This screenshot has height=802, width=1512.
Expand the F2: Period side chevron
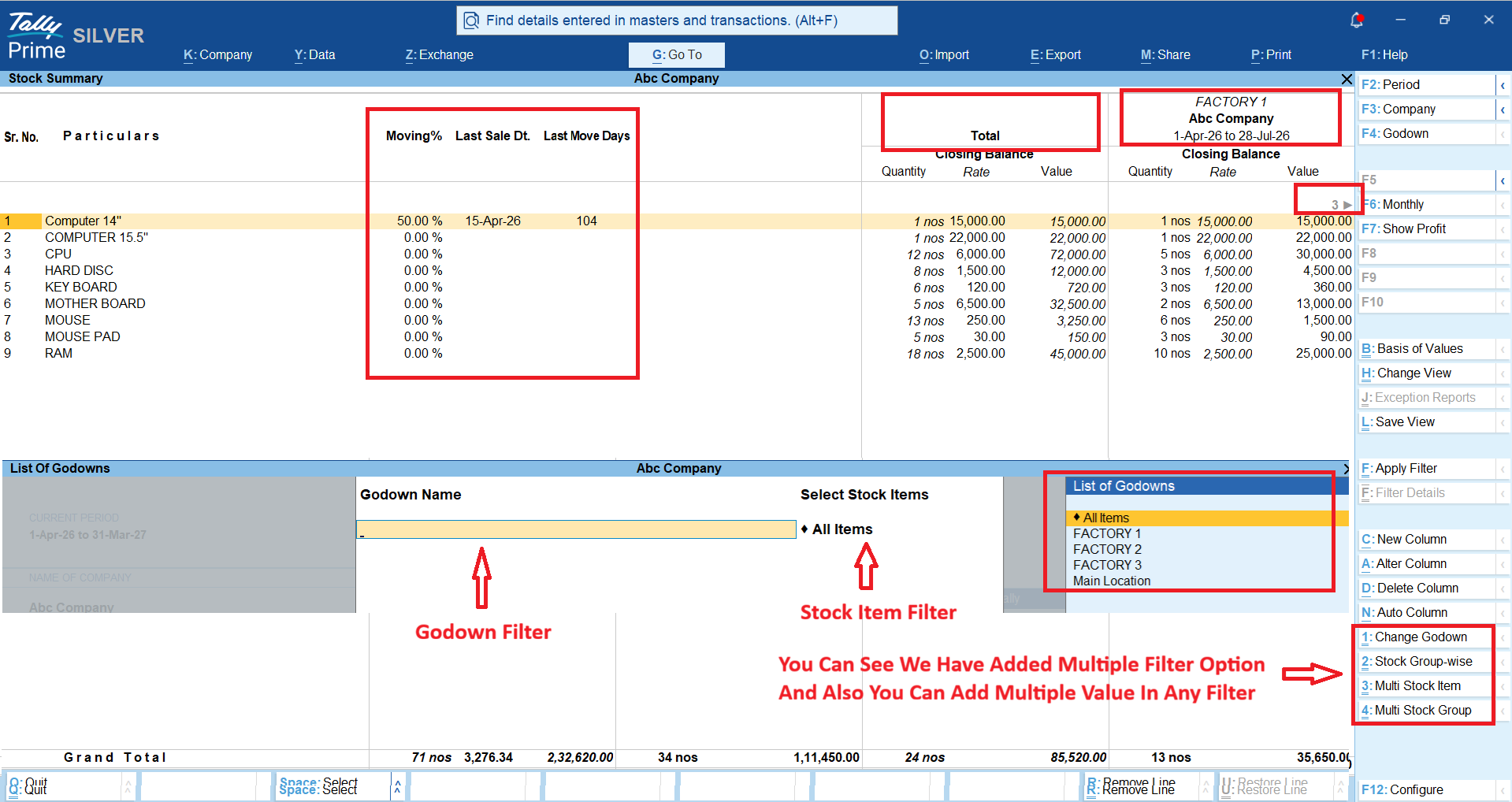pos(1503,85)
